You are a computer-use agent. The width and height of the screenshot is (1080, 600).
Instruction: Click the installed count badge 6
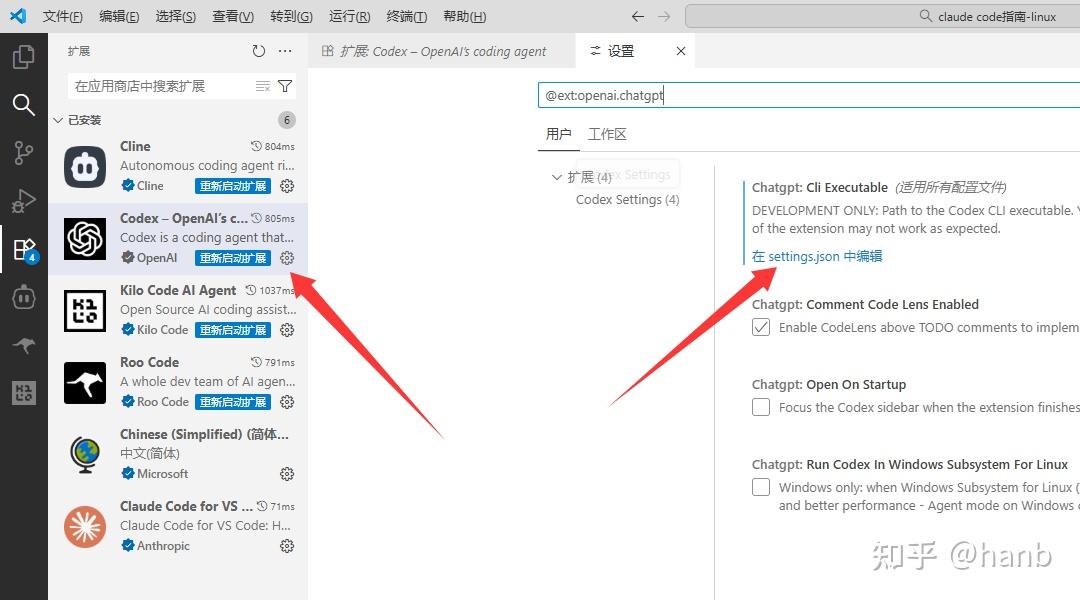click(287, 120)
